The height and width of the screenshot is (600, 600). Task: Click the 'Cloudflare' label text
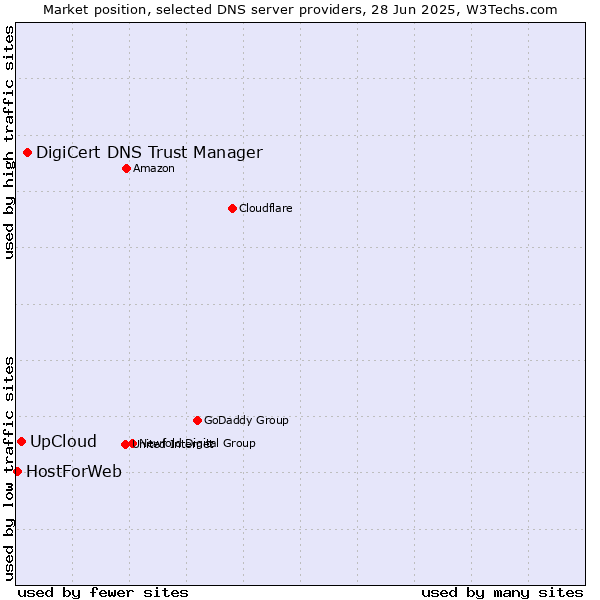[266, 209]
